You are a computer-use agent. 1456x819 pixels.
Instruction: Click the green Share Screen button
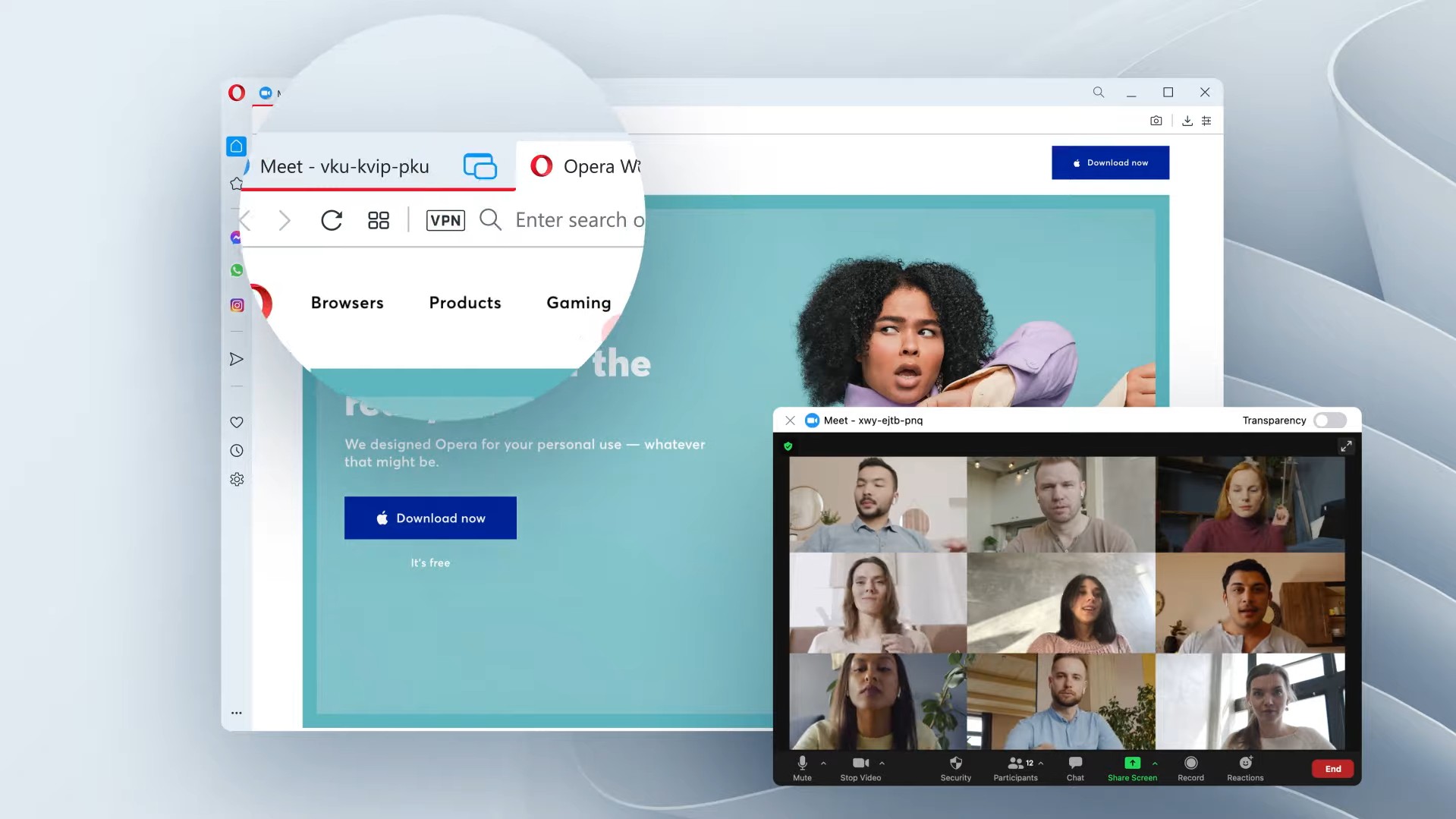pyautogui.click(x=1132, y=768)
